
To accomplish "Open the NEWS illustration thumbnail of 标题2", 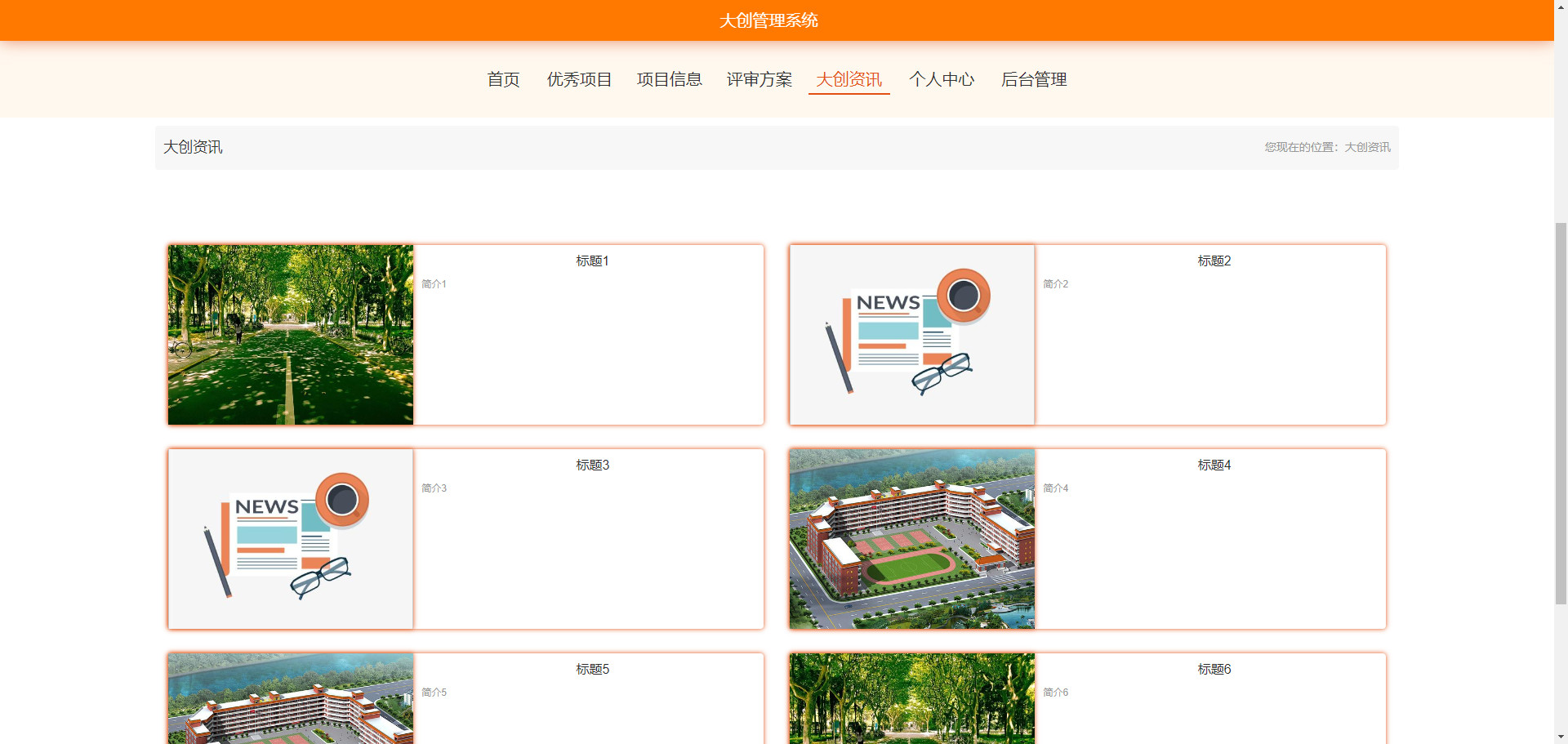I will pyautogui.click(x=912, y=335).
